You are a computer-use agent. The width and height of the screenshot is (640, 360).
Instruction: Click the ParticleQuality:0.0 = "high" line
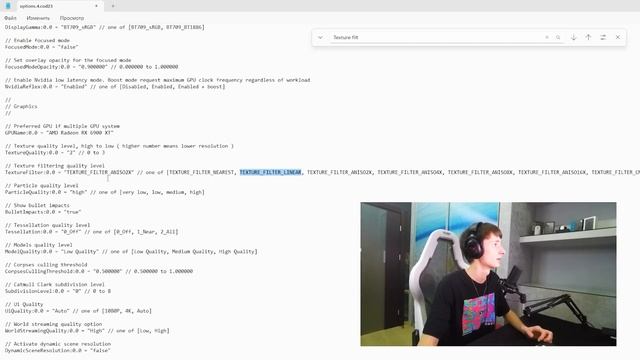coord(104,192)
